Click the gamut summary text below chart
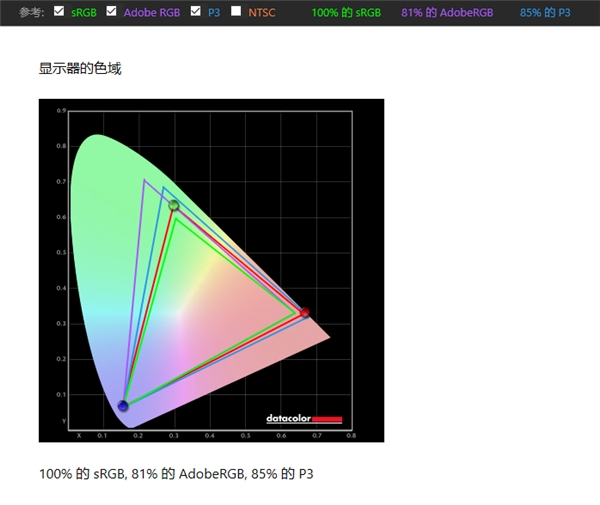The height and width of the screenshot is (505, 600). click(x=176, y=474)
